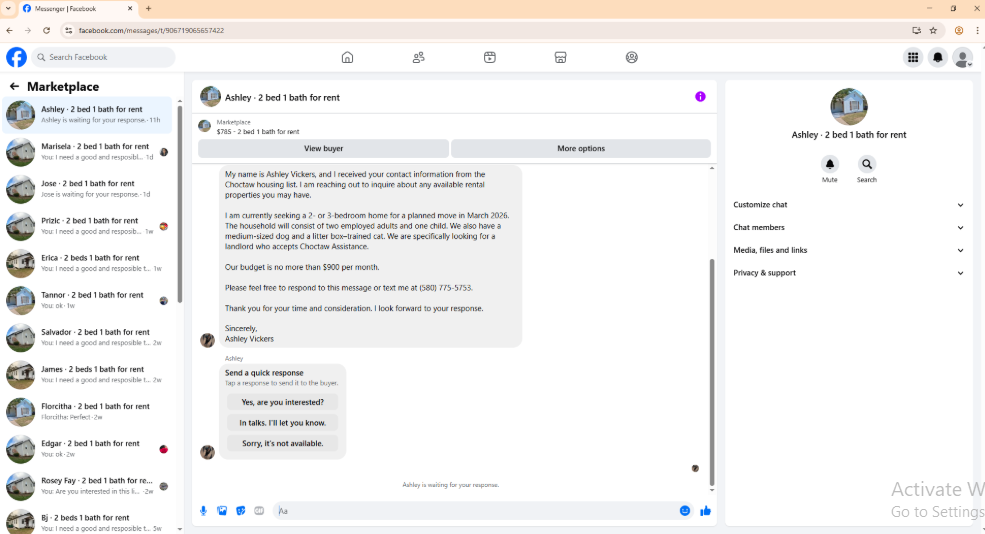
Task: Reload the page in browser toolbar
Action: click(46, 30)
